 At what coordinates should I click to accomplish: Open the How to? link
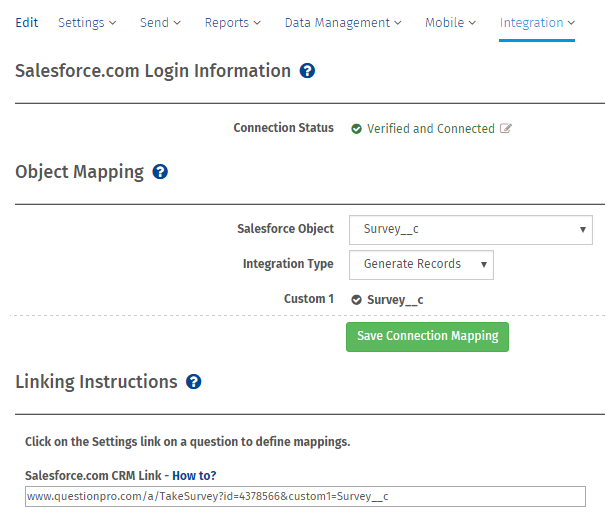point(194,475)
